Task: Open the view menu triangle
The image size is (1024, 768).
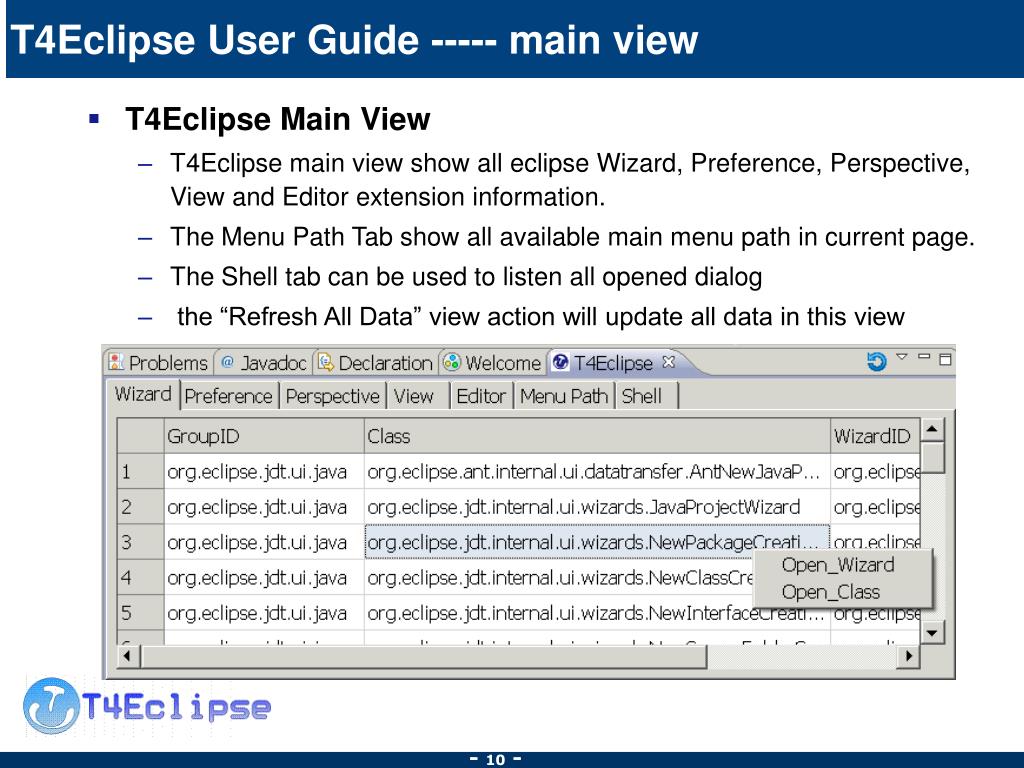Action: [x=902, y=357]
